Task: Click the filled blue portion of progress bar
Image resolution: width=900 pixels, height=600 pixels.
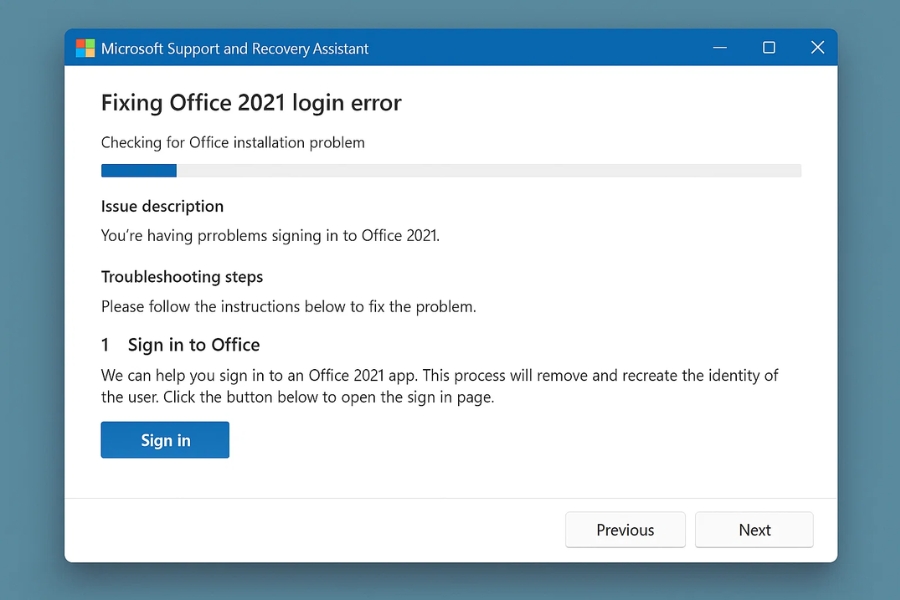Action: 139,171
